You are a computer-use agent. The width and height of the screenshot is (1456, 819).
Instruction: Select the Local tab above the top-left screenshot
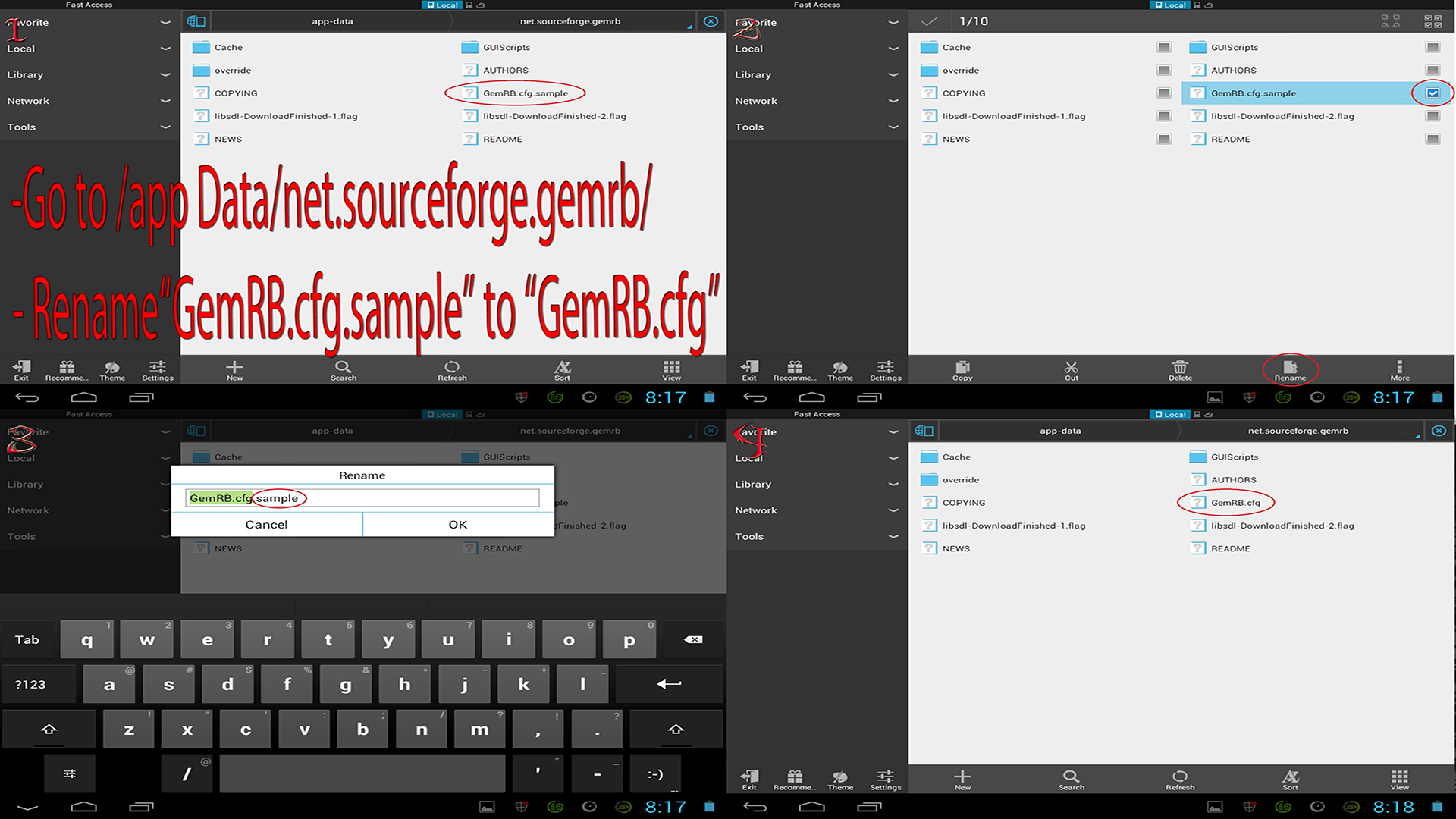tap(441, 5)
